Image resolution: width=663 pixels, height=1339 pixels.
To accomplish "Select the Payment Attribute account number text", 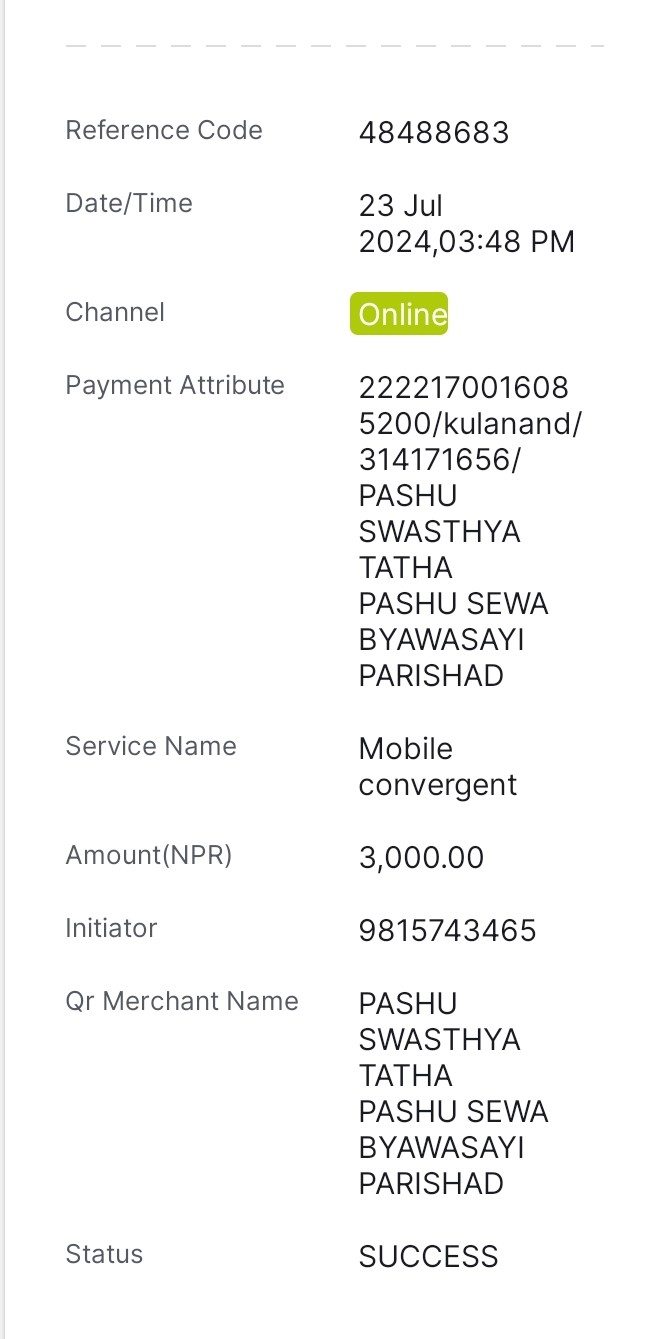I will [464, 405].
